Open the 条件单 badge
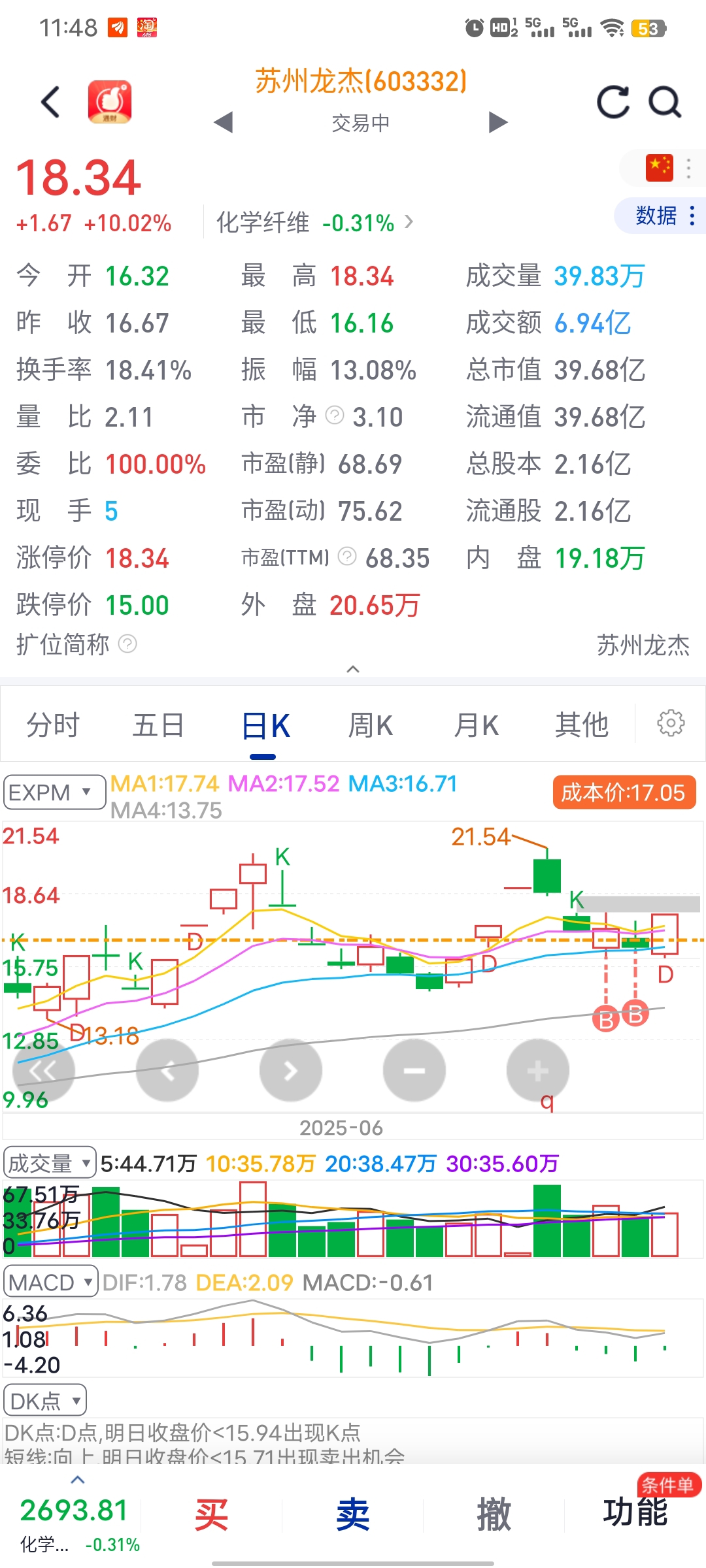This screenshot has height=1568, width=706. click(x=669, y=1484)
